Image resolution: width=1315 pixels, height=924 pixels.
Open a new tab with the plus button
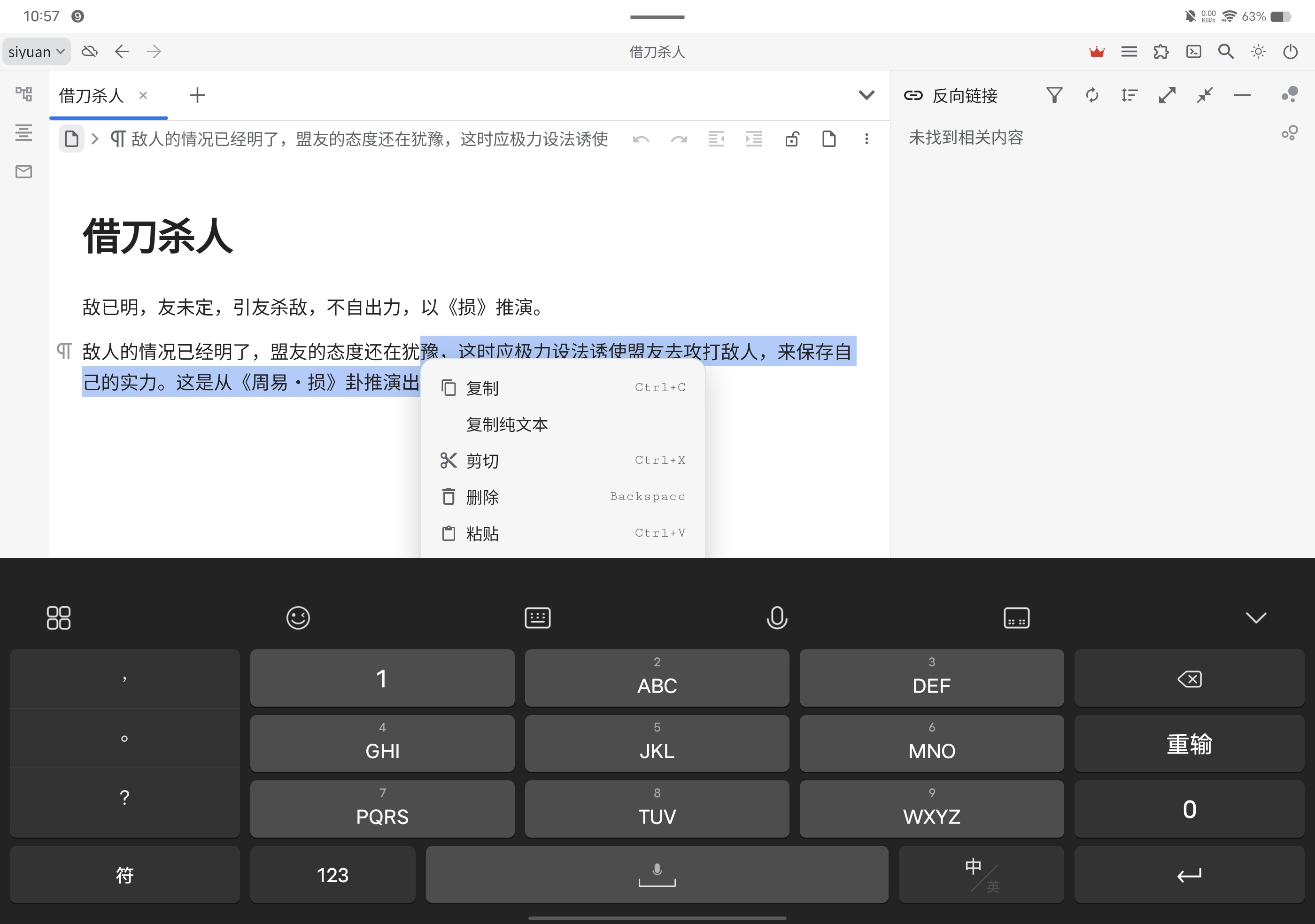click(x=197, y=95)
